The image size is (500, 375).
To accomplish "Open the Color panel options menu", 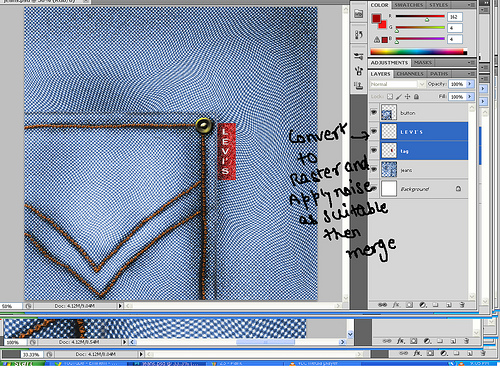I will (471, 5).
